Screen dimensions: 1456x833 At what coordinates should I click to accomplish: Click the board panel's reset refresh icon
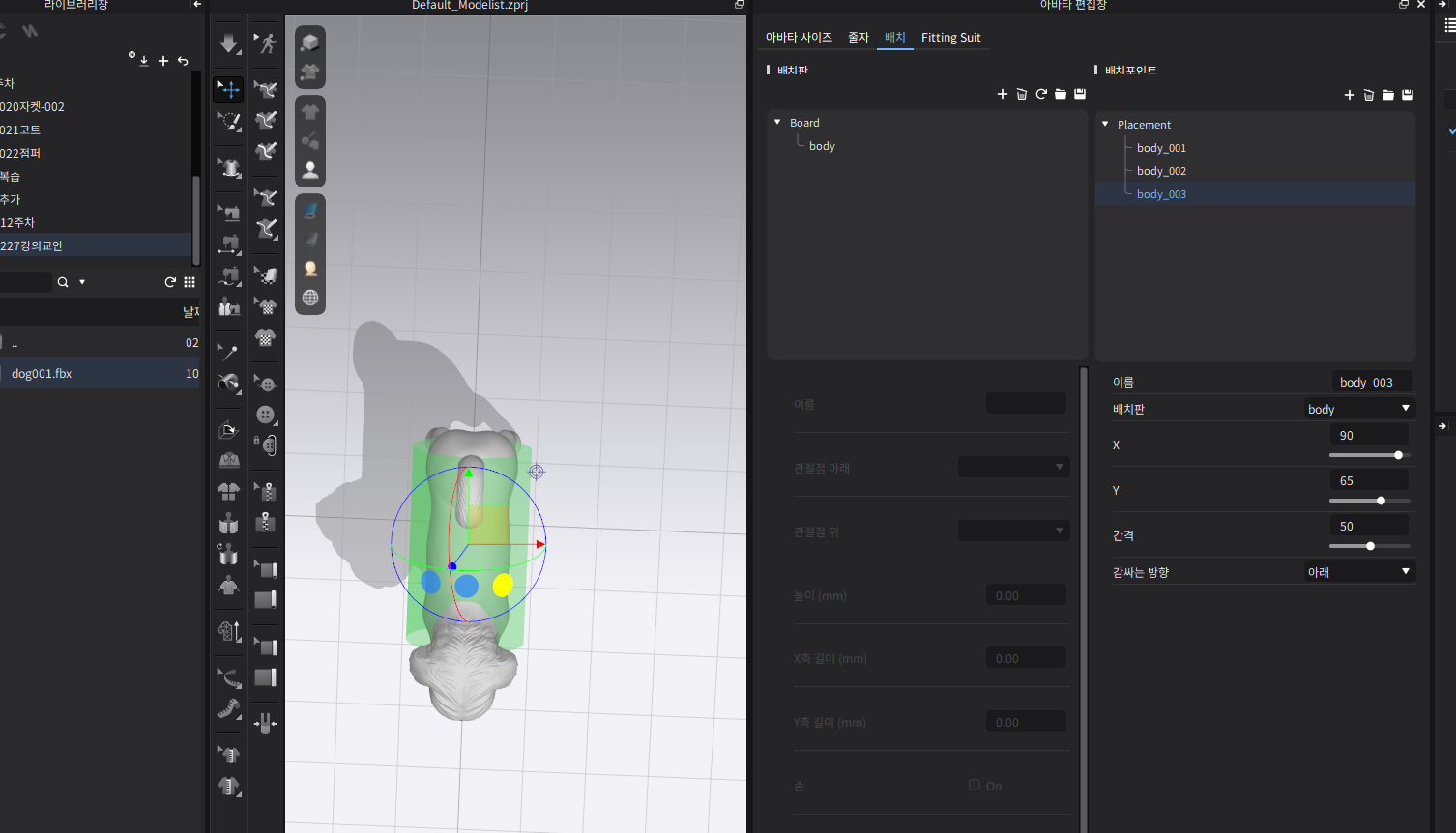coord(1041,94)
